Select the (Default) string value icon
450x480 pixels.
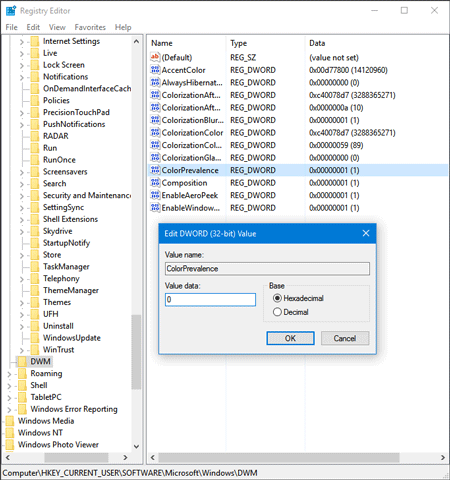coord(155,57)
